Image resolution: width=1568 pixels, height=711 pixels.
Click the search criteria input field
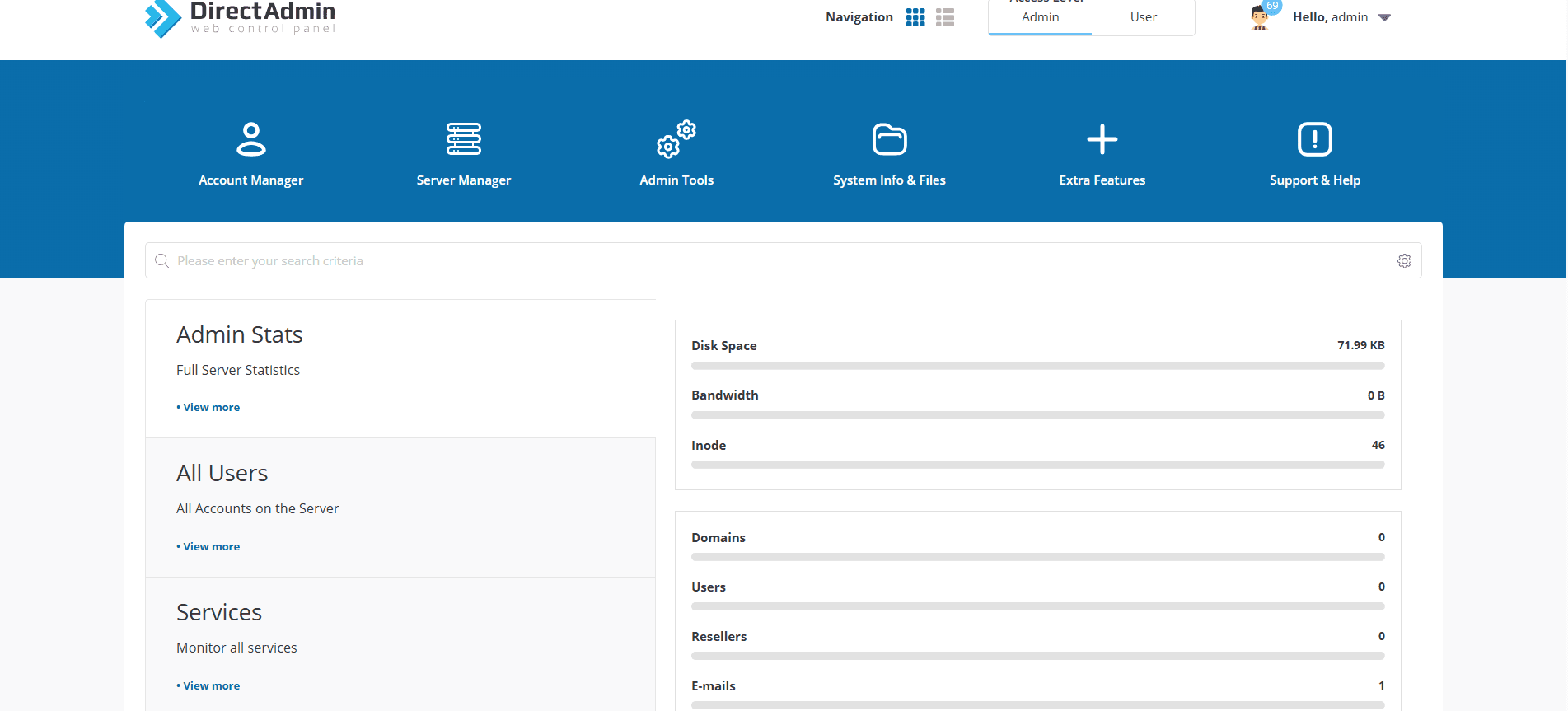775,261
